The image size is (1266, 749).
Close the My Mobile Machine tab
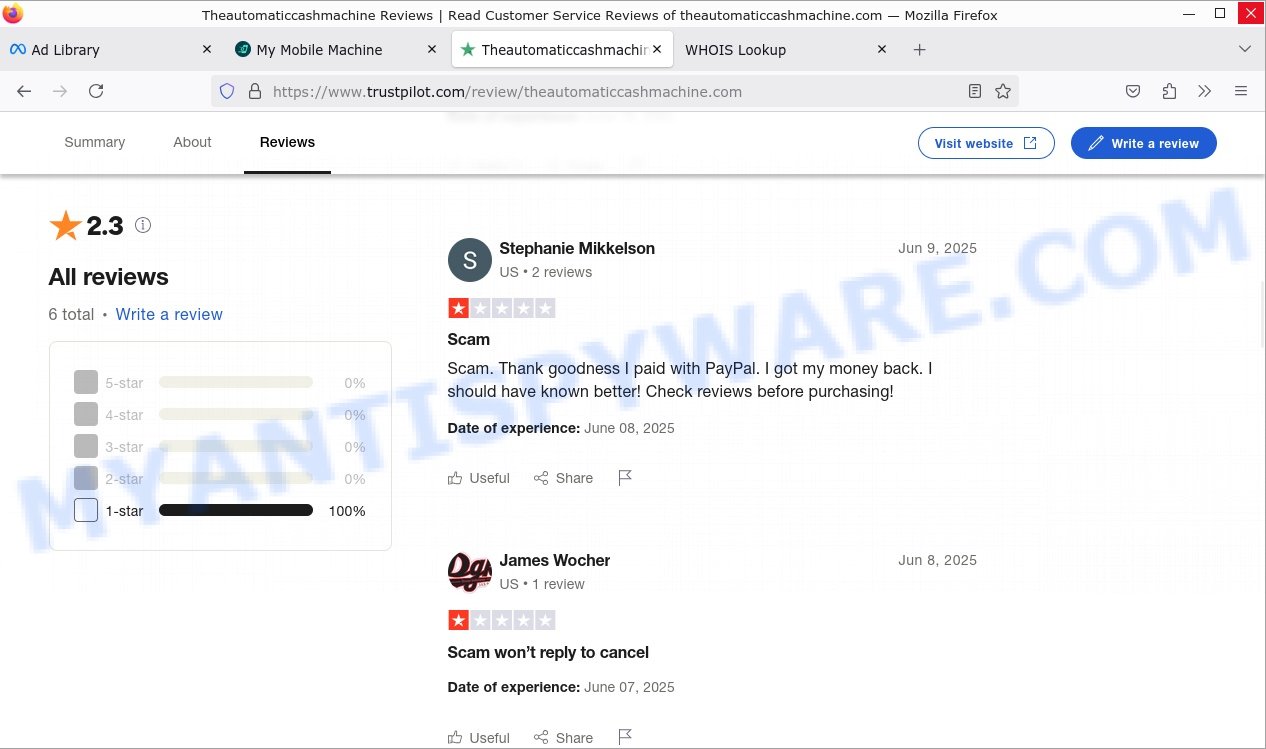[432, 49]
